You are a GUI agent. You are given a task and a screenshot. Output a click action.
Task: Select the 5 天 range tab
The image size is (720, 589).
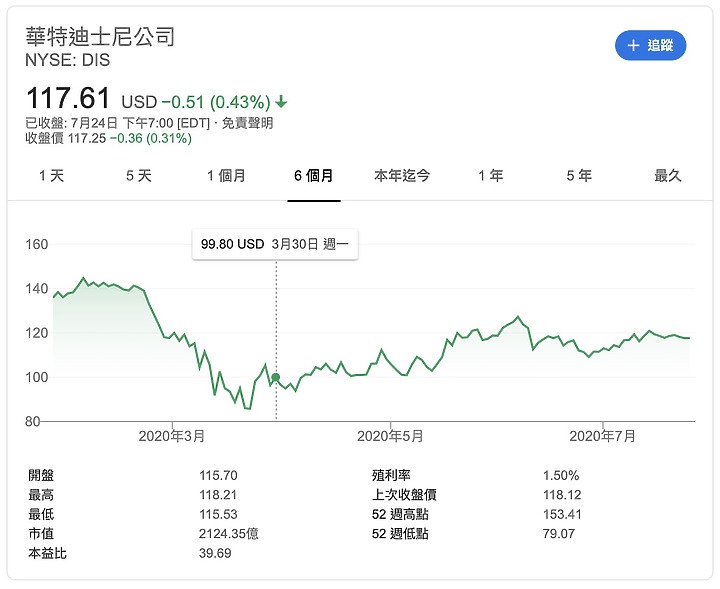[x=139, y=175]
